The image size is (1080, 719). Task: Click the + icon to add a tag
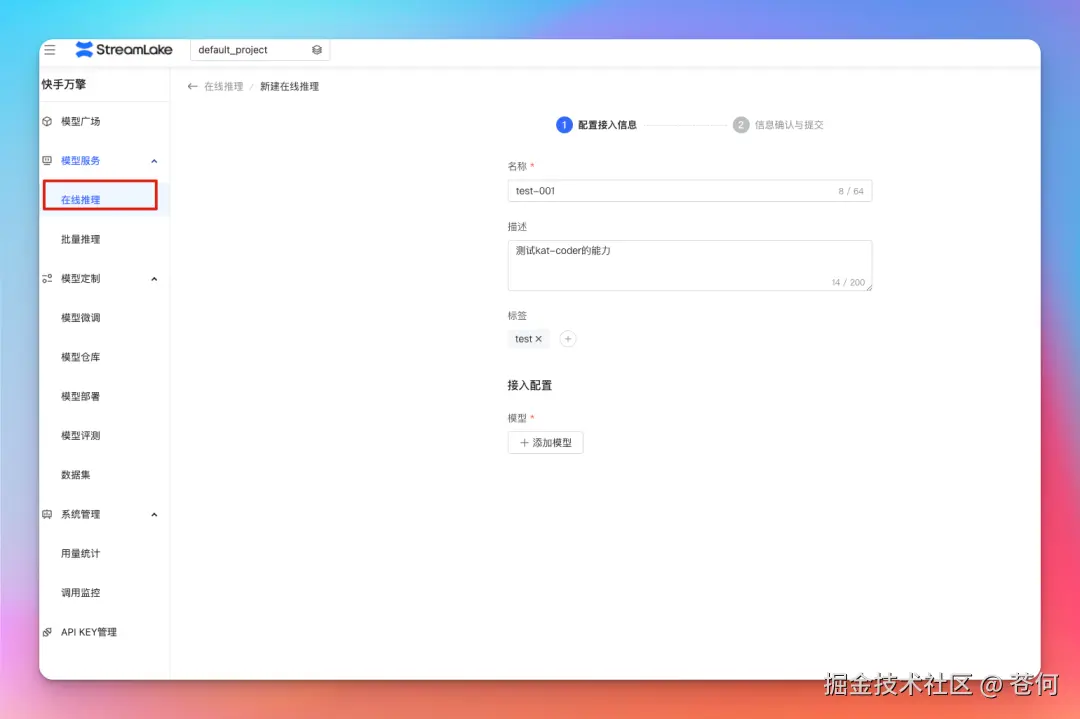tap(567, 339)
